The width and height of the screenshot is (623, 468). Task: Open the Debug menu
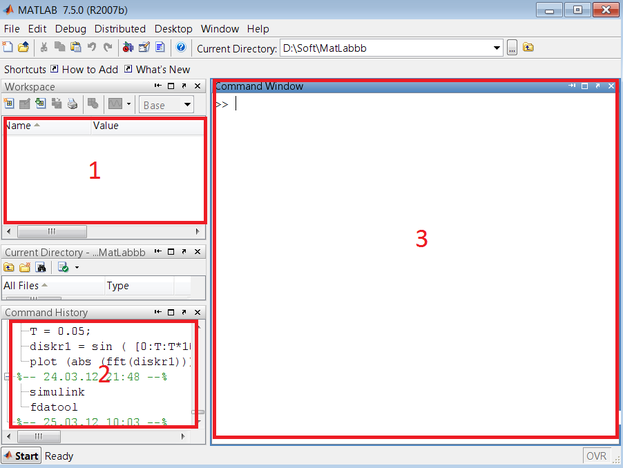click(x=70, y=29)
